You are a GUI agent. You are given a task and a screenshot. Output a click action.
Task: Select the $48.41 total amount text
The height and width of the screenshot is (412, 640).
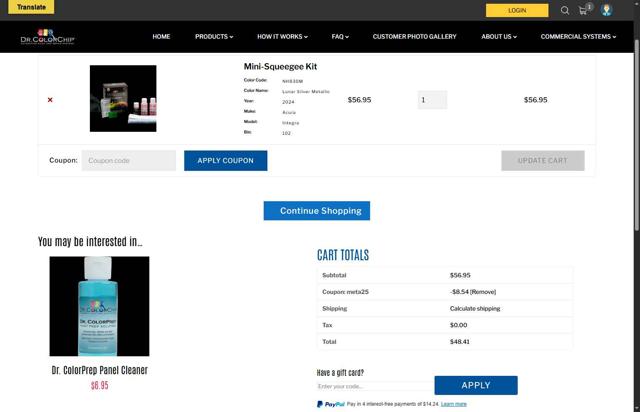click(460, 342)
